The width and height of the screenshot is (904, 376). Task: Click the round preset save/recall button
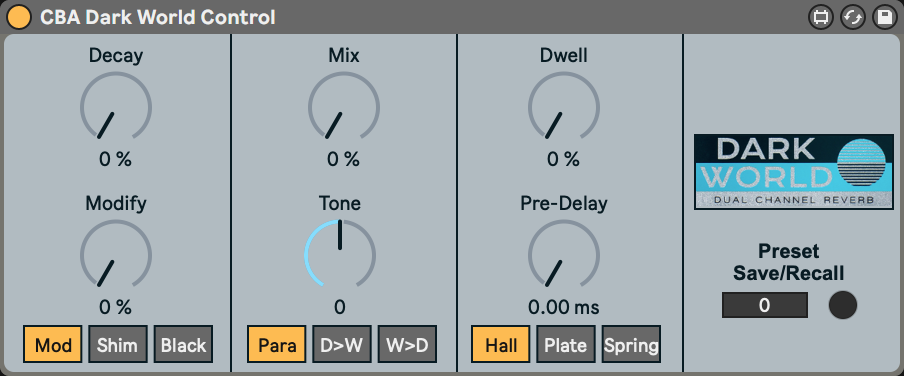coord(843,305)
